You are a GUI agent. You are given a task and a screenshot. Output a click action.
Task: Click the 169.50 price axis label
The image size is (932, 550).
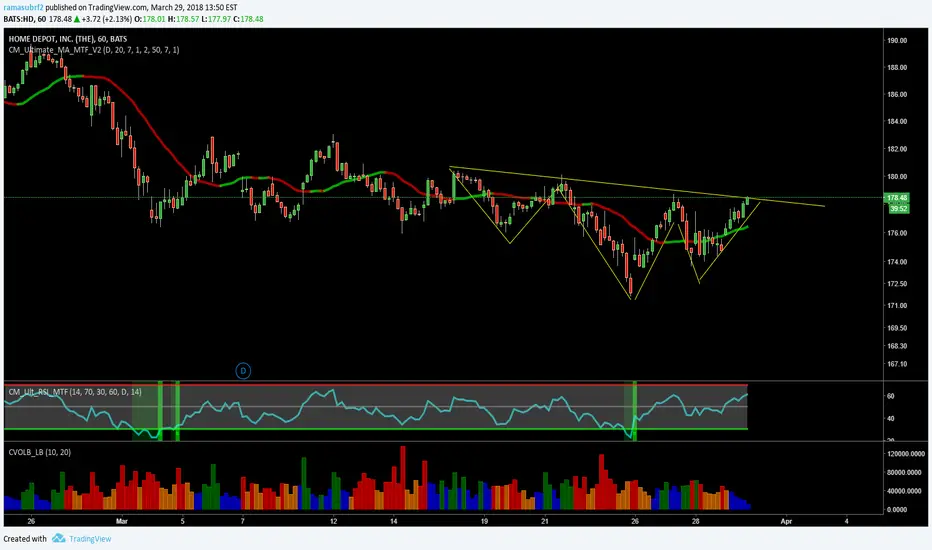click(897, 328)
